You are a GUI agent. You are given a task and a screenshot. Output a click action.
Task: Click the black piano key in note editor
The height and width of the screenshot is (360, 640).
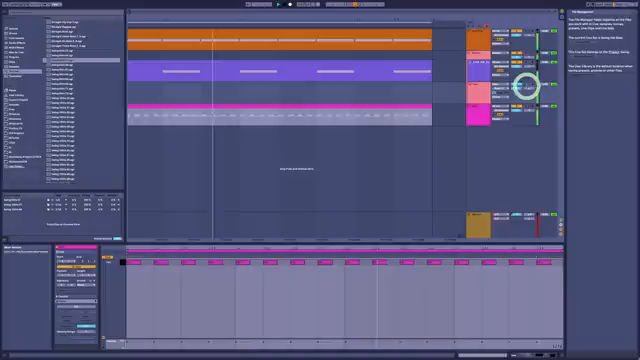pos(122,262)
